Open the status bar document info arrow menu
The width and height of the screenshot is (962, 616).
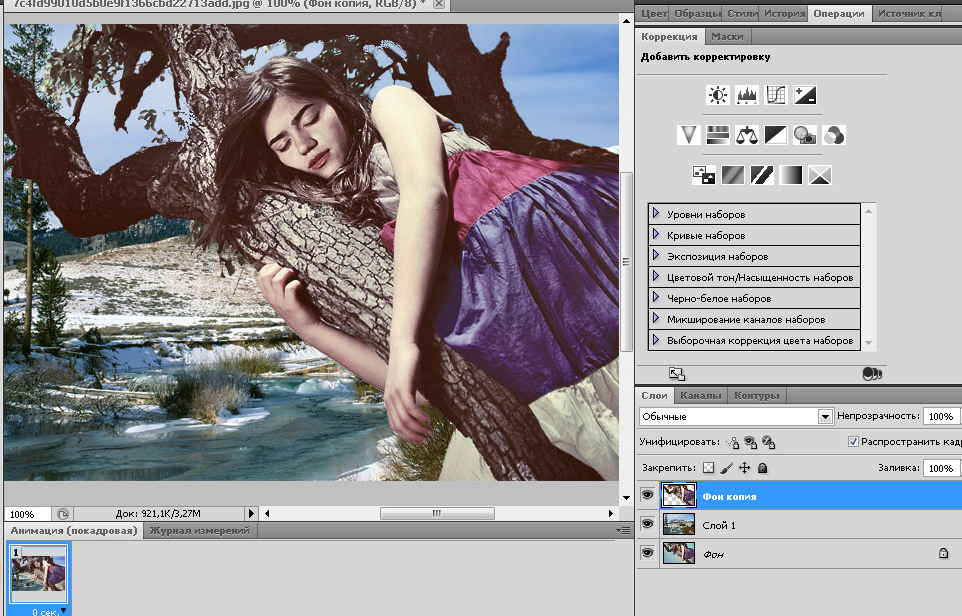pos(250,514)
